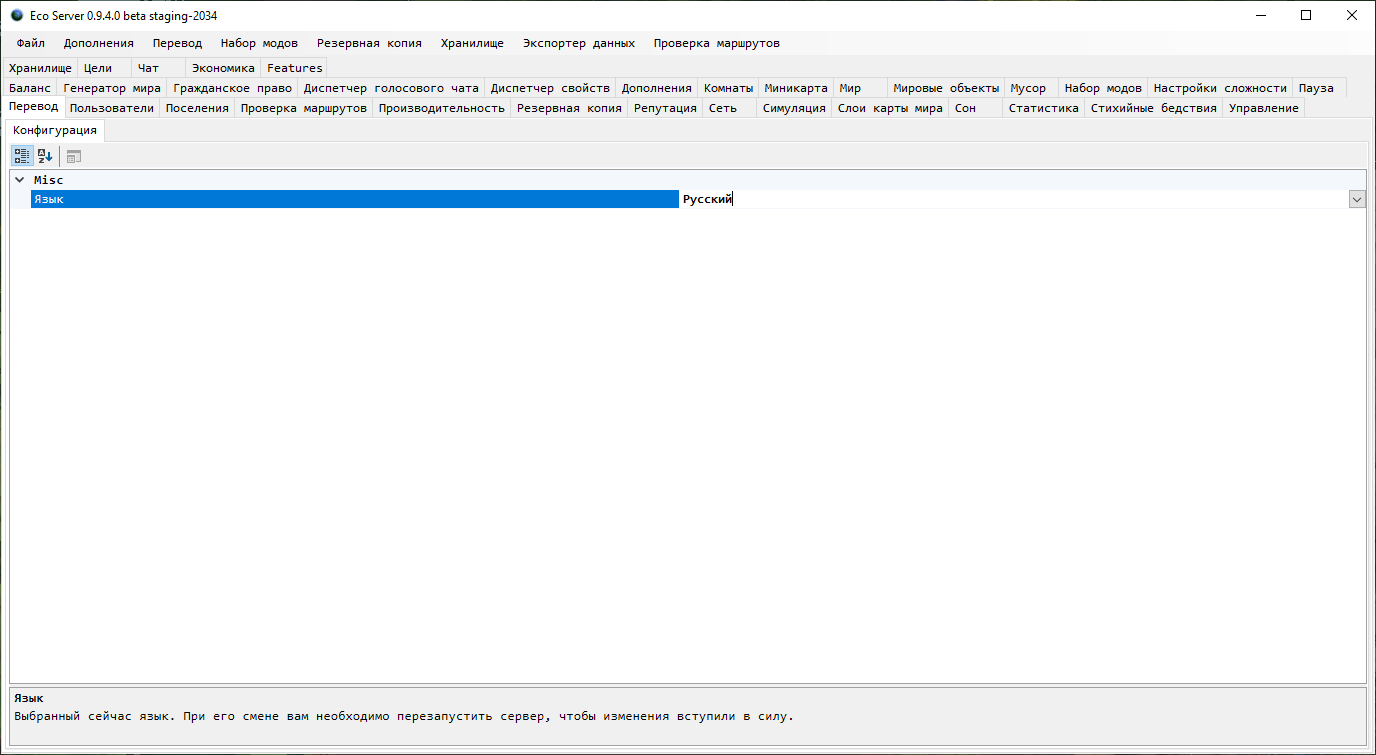Viewport: 1376px width, 755px height.
Task: Switch to the Хранилище tab
Action: [40, 68]
